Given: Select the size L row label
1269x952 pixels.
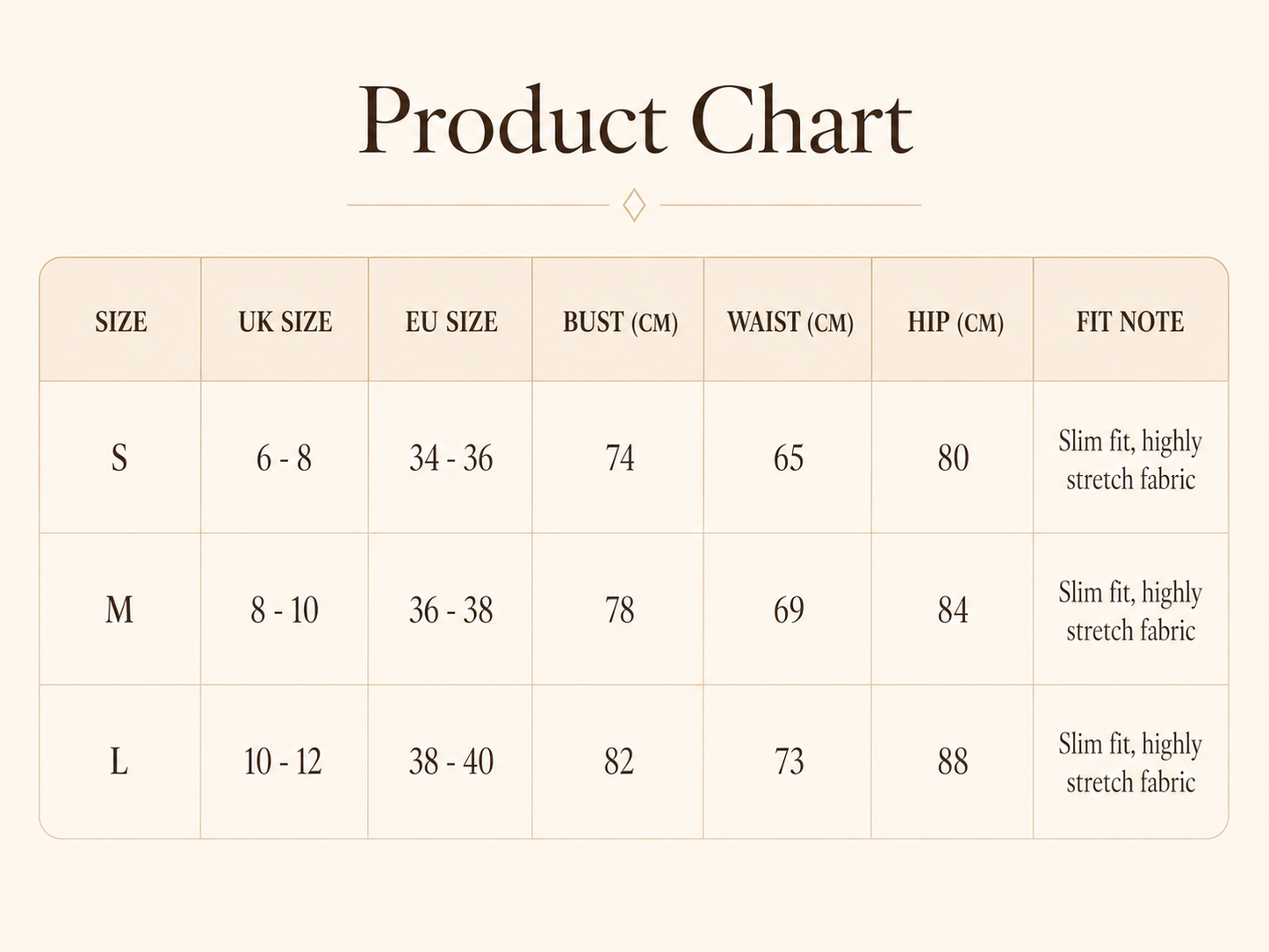Looking at the screenshot, I should coord(119,761).
